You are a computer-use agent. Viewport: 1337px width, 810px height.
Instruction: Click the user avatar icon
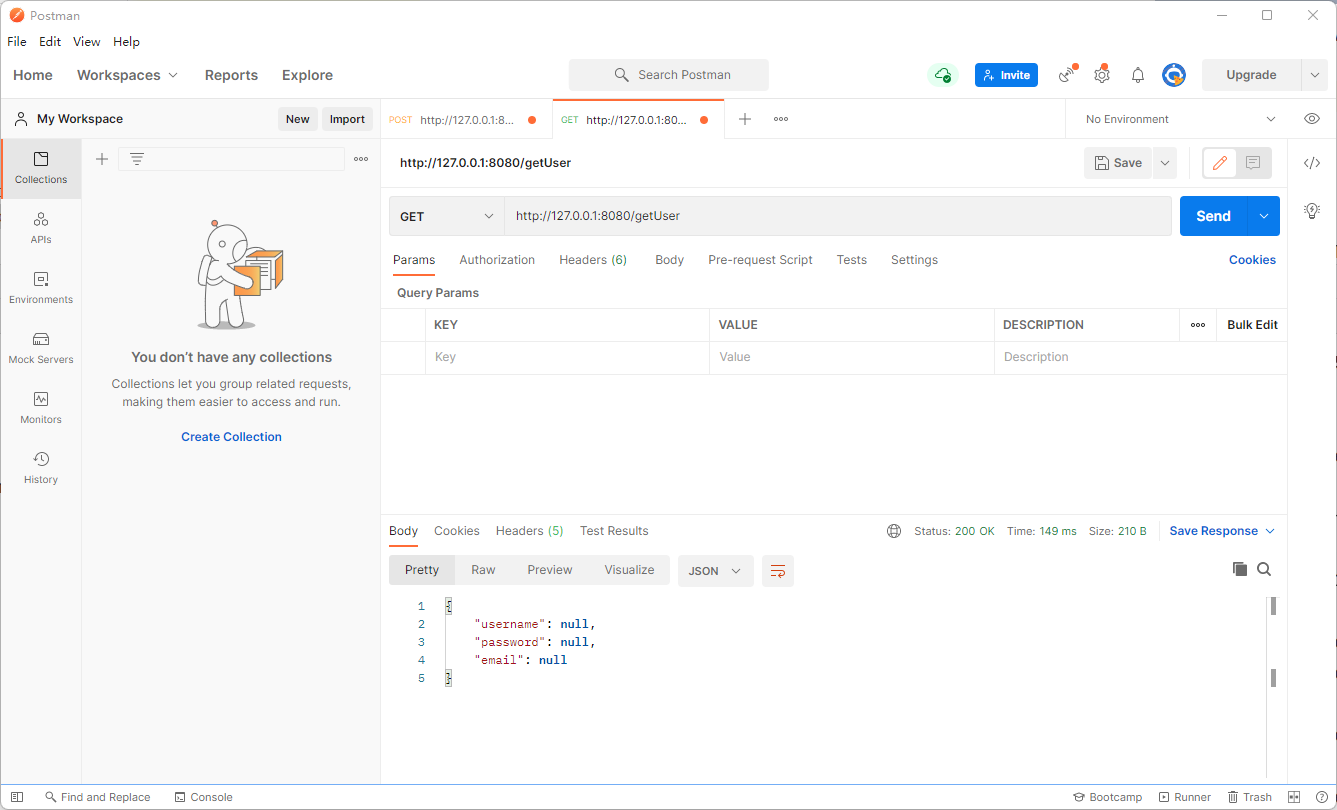click(x=1174, y=75)
